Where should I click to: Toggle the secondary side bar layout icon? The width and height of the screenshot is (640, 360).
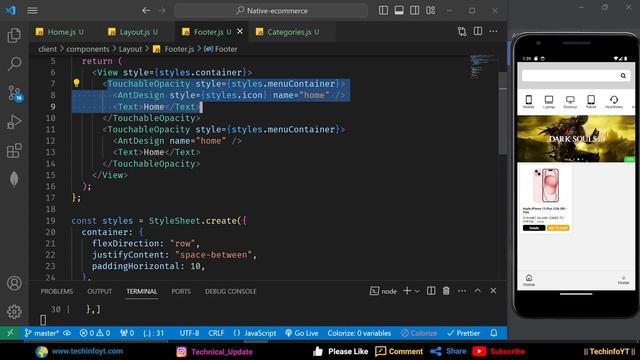click(x=414, y=10)
